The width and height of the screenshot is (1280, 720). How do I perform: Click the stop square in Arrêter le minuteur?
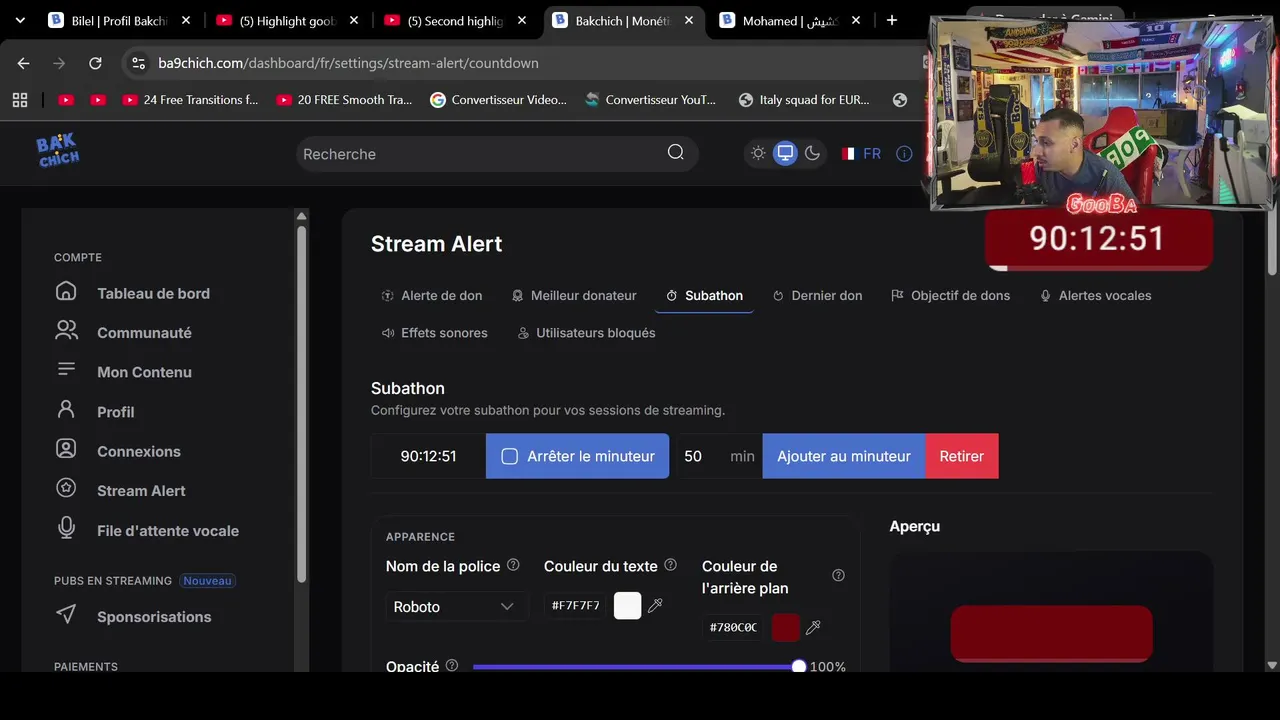[x=509, y=456]
